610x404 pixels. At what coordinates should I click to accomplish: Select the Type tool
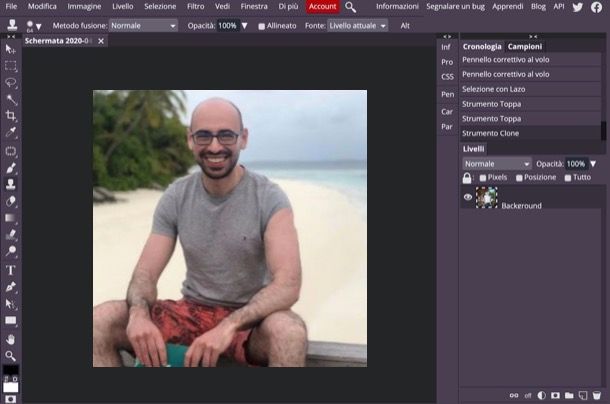[11, 270]
